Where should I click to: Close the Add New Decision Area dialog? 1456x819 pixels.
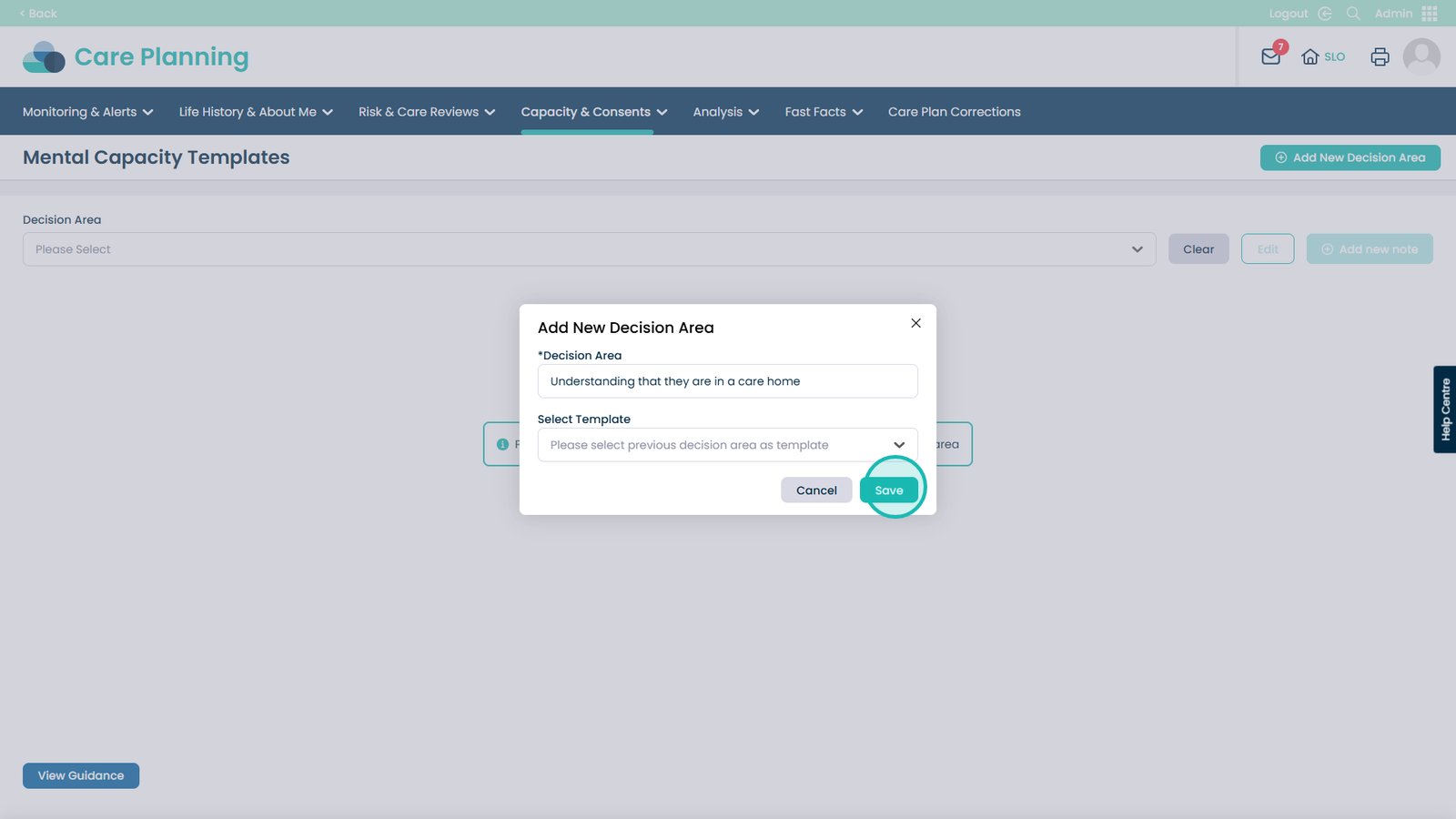915,323
